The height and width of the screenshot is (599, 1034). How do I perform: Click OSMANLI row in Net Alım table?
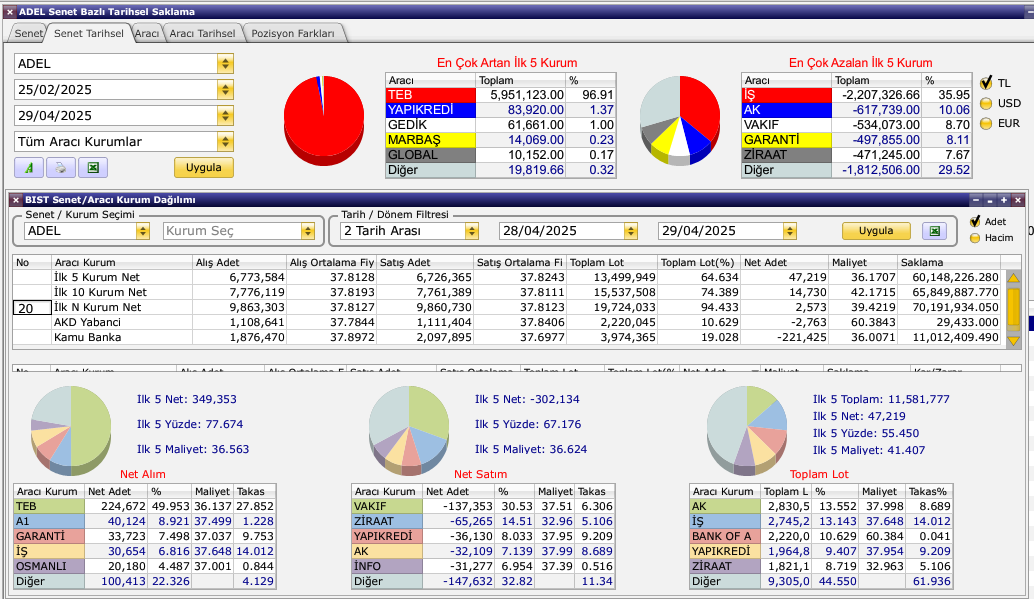(145, 567)
